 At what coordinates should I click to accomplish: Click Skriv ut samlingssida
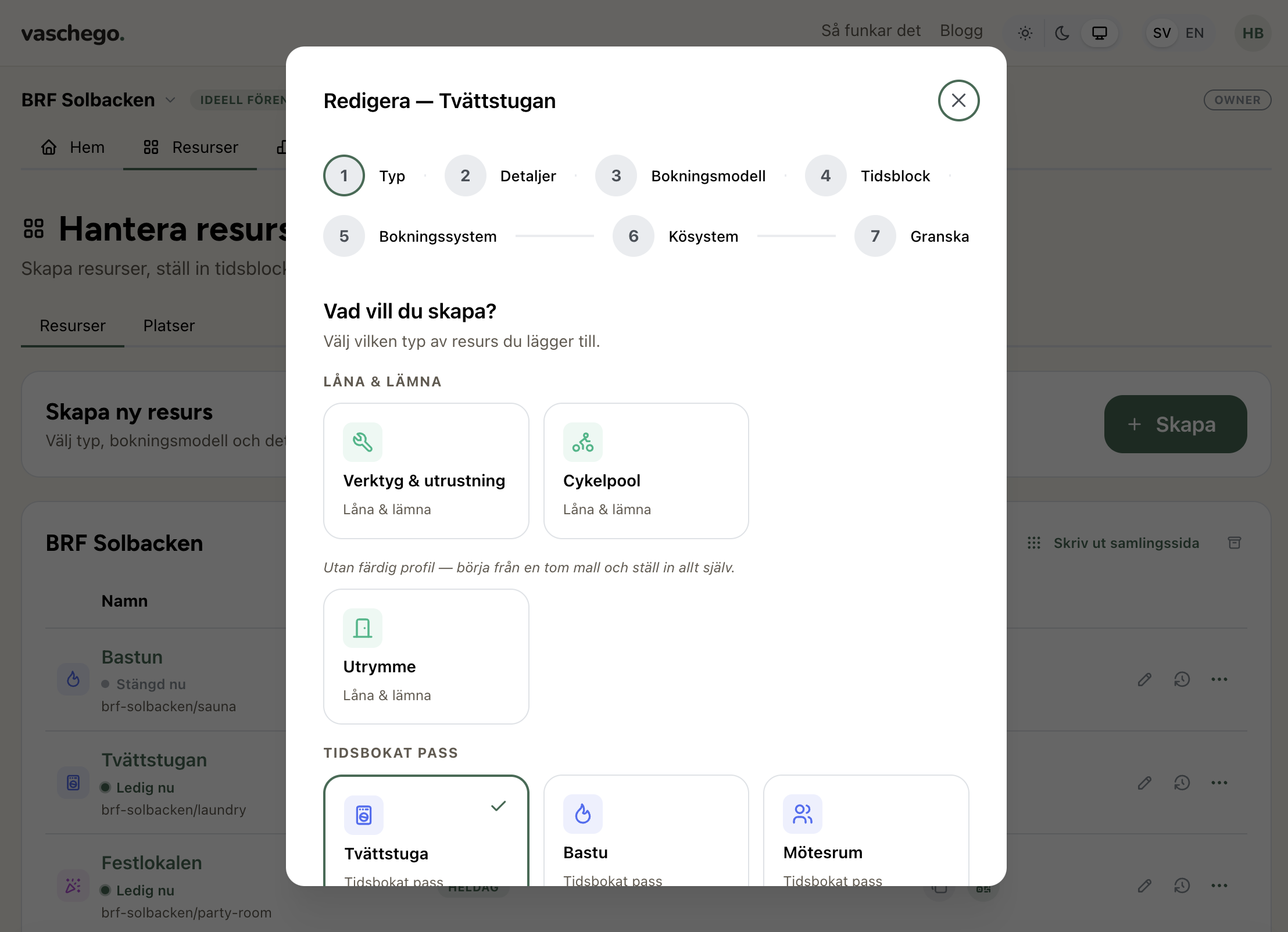[x=1114, y=543]
